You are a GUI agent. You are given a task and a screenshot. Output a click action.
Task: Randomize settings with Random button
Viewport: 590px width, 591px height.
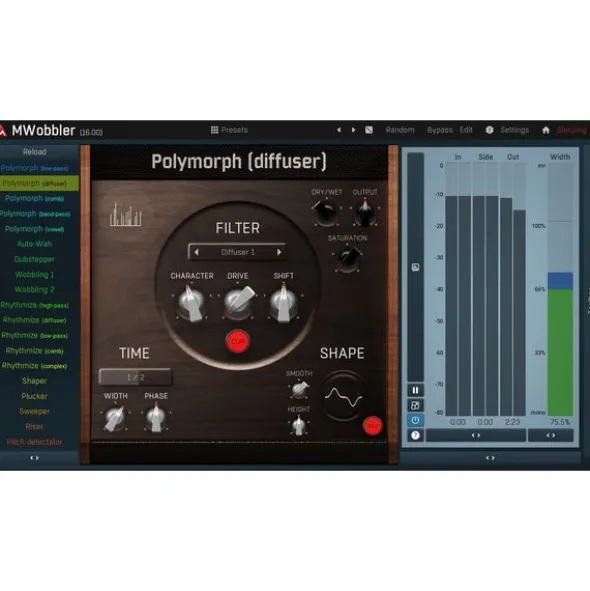[x=400, y=130]
